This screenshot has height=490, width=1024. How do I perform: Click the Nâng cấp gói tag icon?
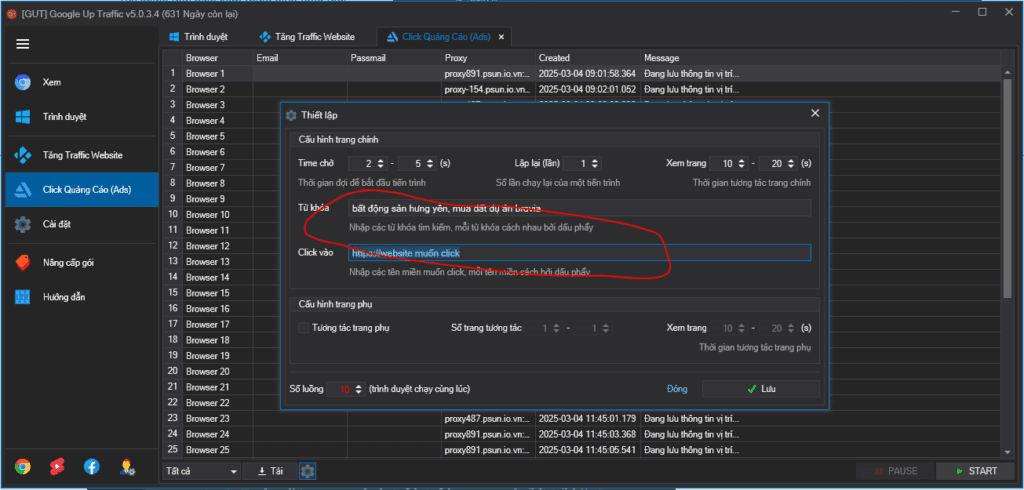pos(23,262)
